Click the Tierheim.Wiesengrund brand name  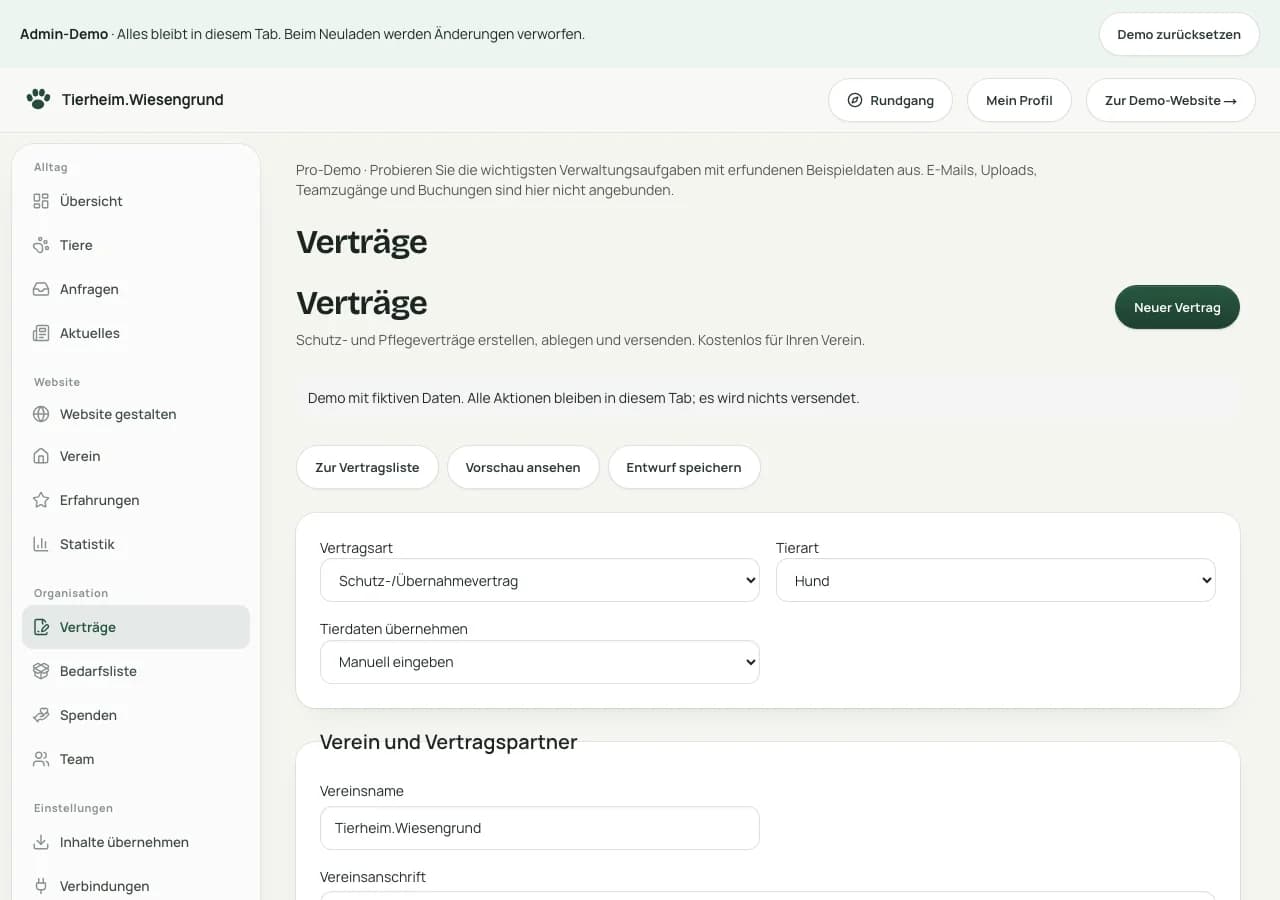pos(143,99)
